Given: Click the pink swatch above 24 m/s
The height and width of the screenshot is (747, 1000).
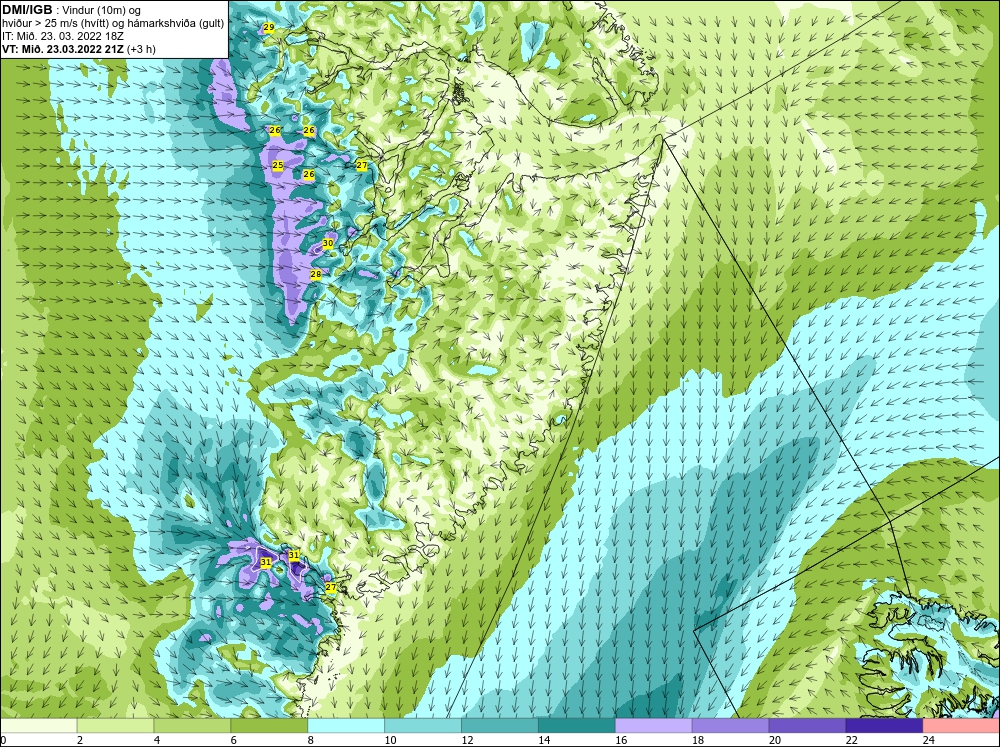Looking at the screenshot, I should [961, 726].
